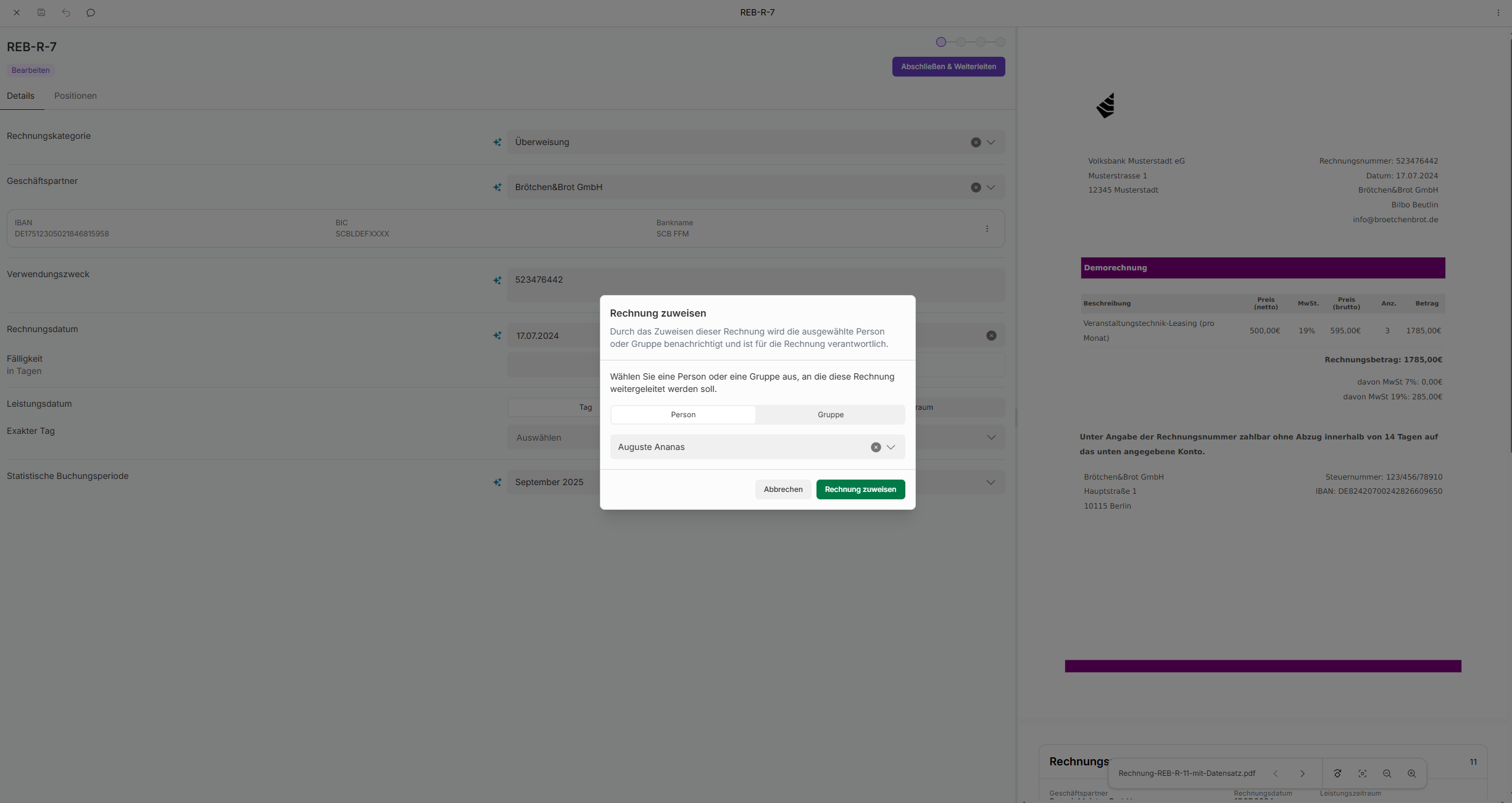Clear the Auguste Ananas selection
The image size is (1512, 803).
pos(876,447)
